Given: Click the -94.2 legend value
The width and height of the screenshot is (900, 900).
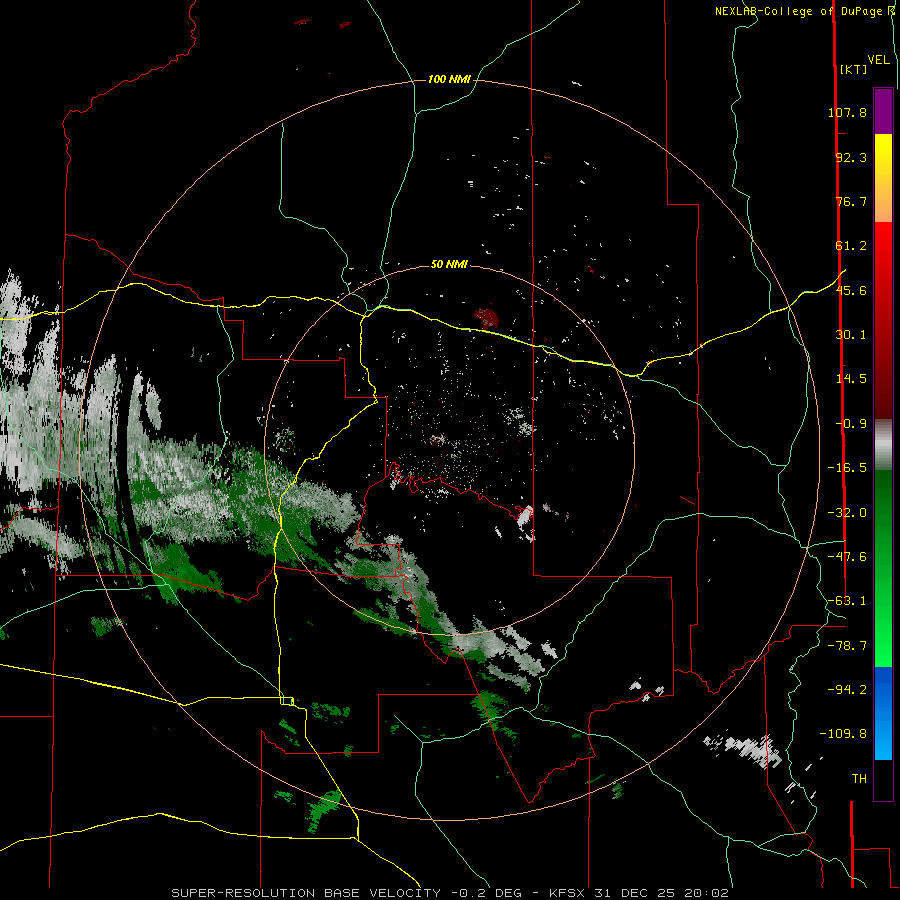Looking at the screenshot, I should [x=847, y=690].
